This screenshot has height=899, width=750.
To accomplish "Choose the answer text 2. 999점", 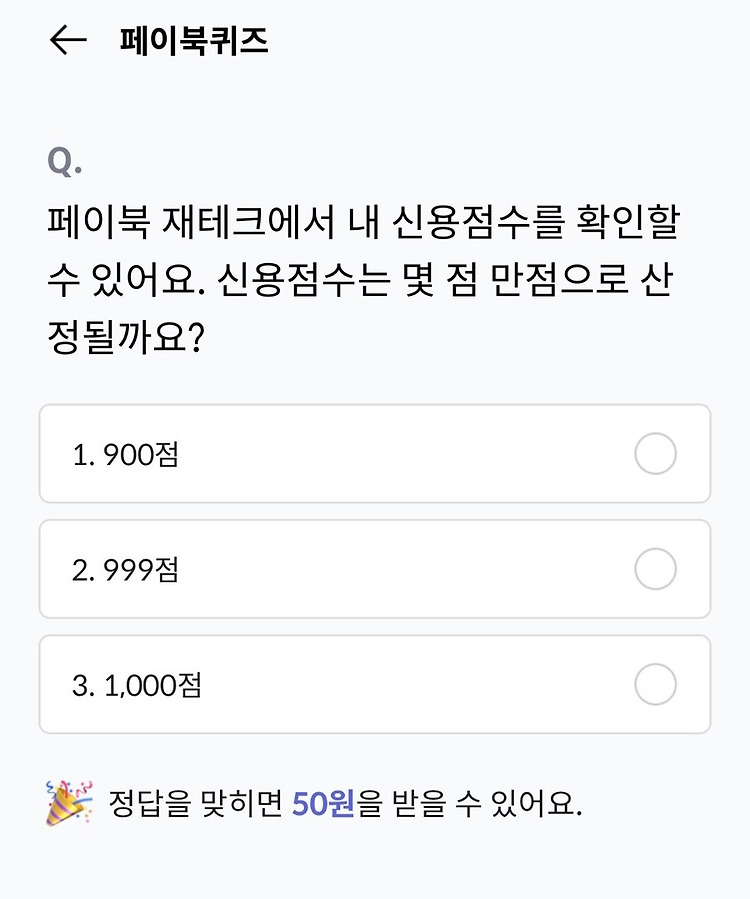I will (x=126, y=570).
